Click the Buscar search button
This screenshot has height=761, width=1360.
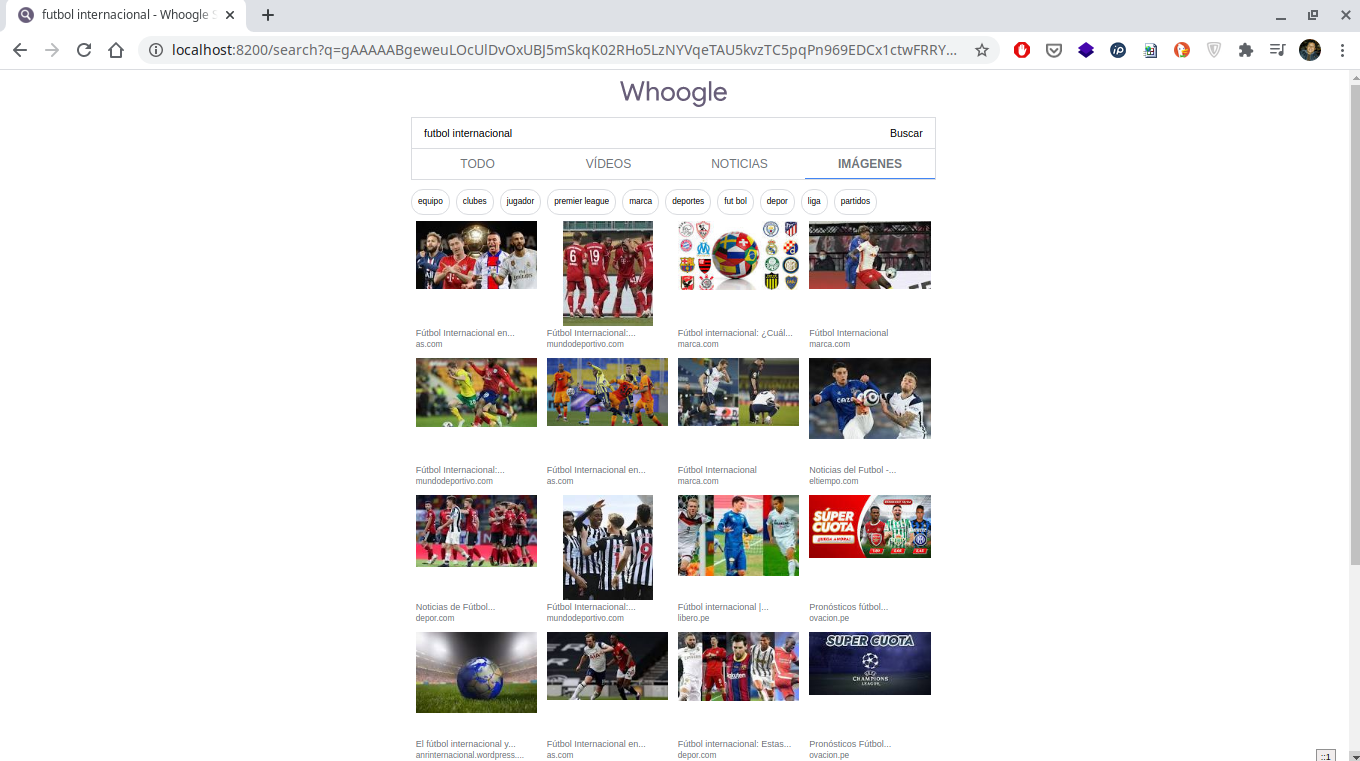coord(906,133)
